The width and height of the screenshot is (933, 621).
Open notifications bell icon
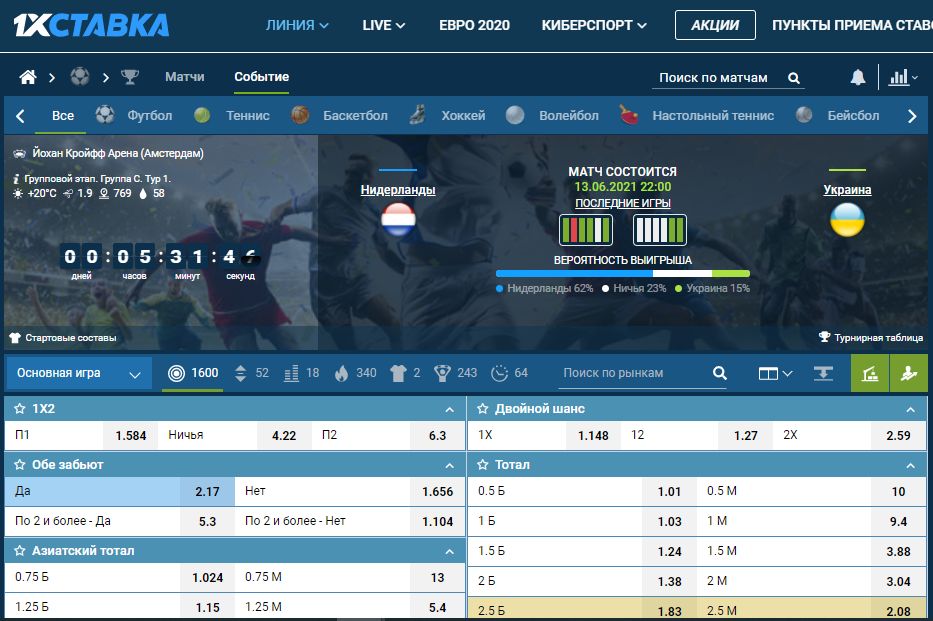pyautogui.click(x=857, y=77)
